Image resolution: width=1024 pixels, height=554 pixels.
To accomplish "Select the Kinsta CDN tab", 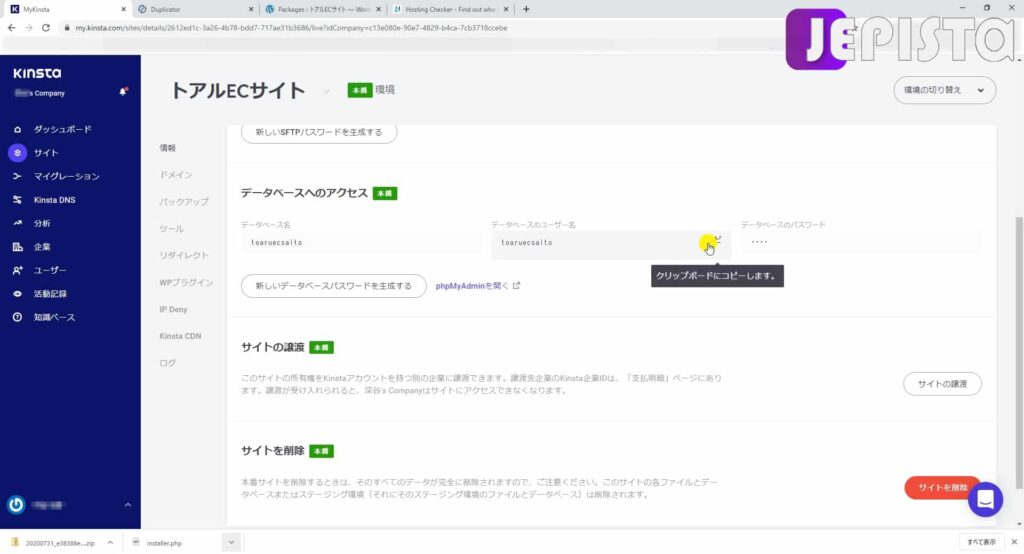I will 180,336.
